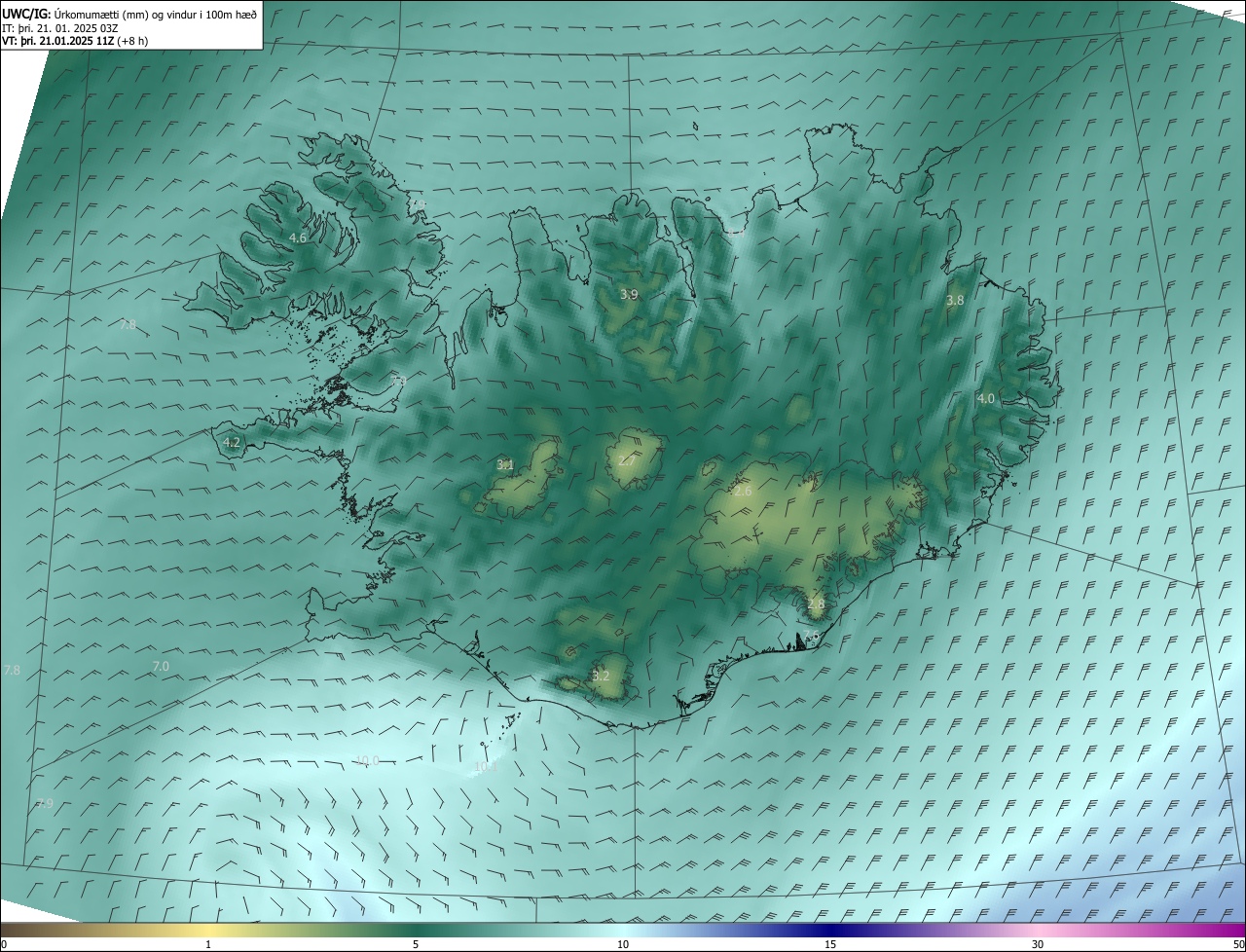Click the VT valid time line
The height and width of the screenshot is (952, 1246).
point(75,41)
